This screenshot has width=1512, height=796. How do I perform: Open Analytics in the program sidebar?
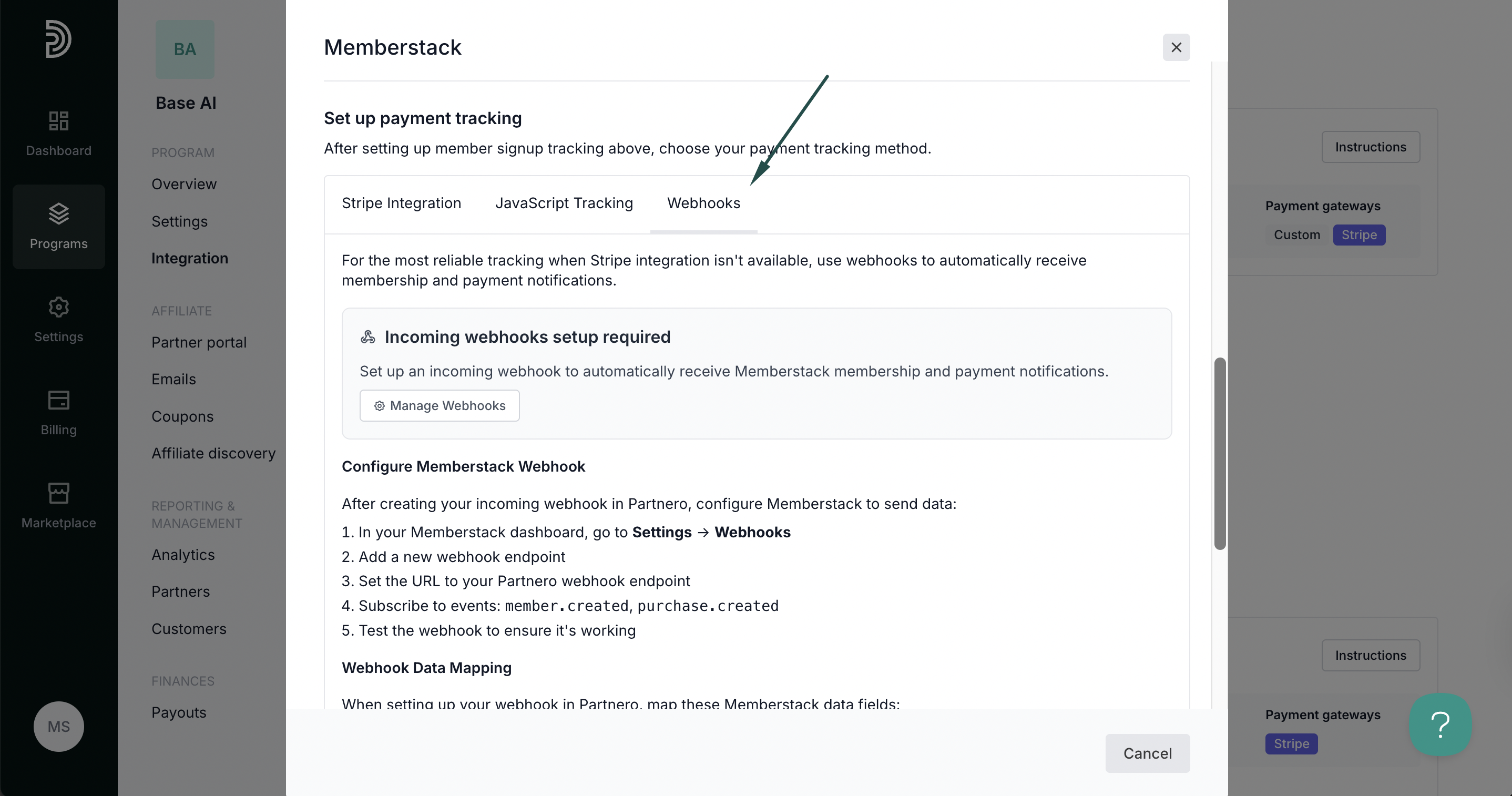(x=183, y=555)
